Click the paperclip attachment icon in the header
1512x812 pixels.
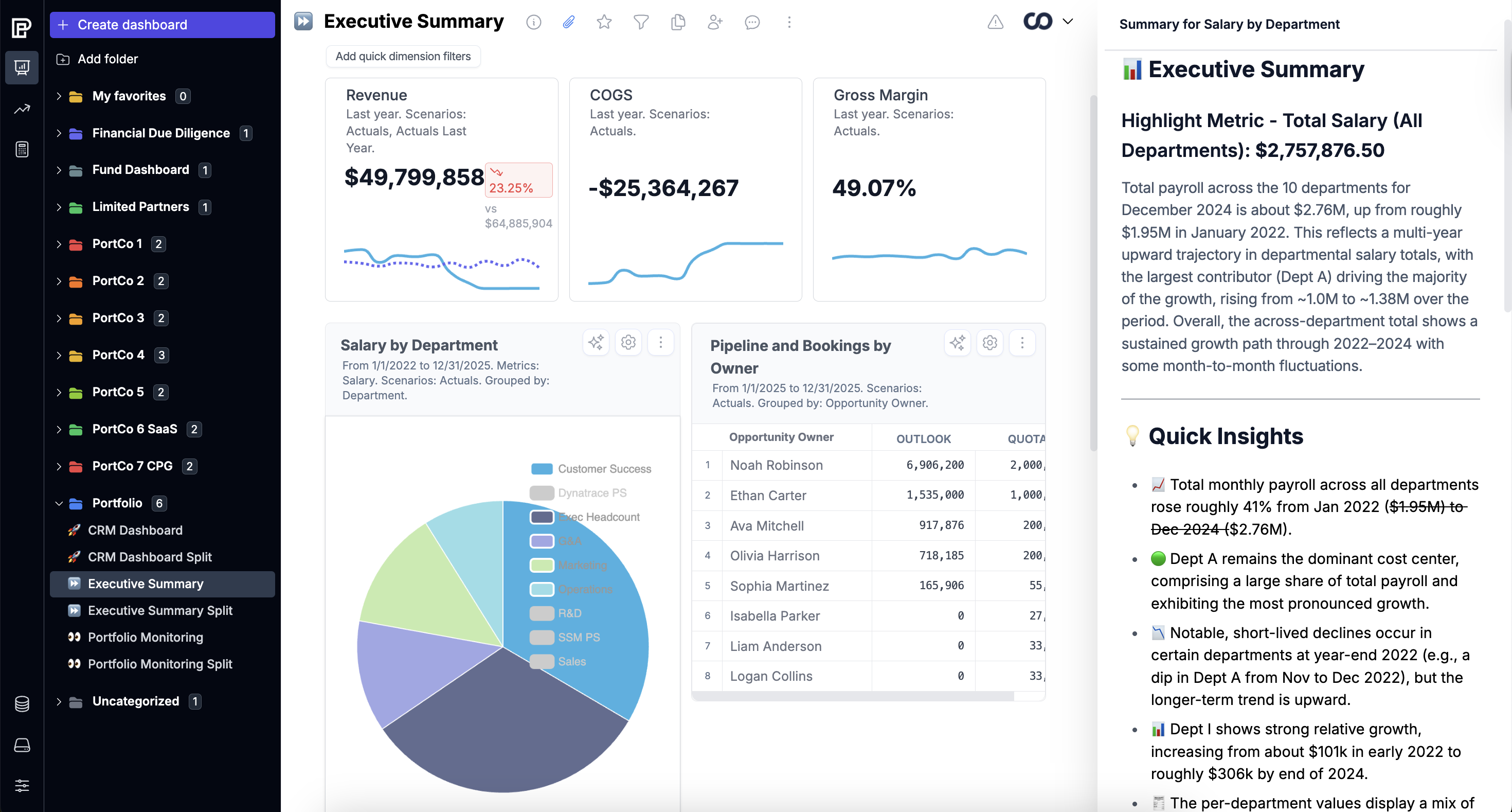point(568,22)
